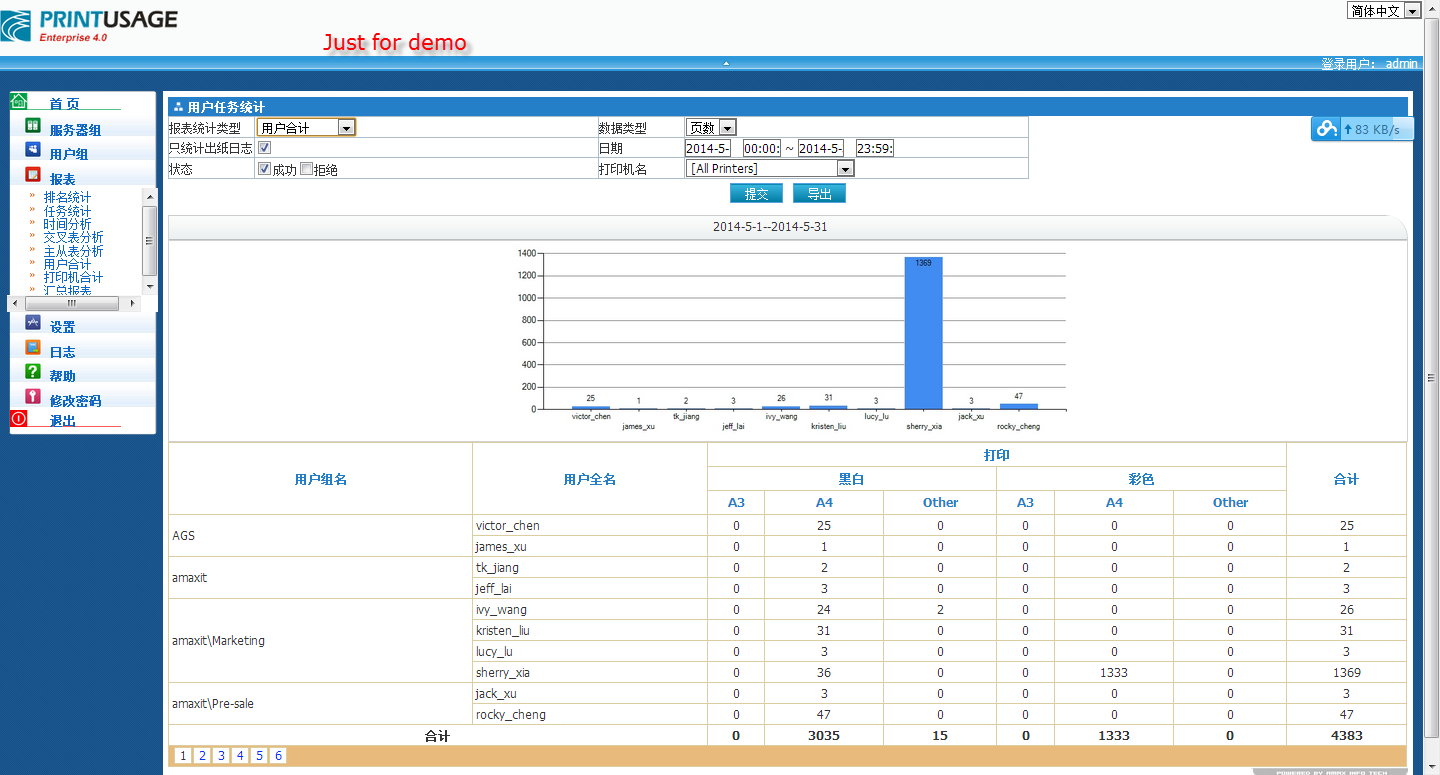Collapse header using small top arrow
The height and width of the screenshot is (775, 1440).
[726, 63]
